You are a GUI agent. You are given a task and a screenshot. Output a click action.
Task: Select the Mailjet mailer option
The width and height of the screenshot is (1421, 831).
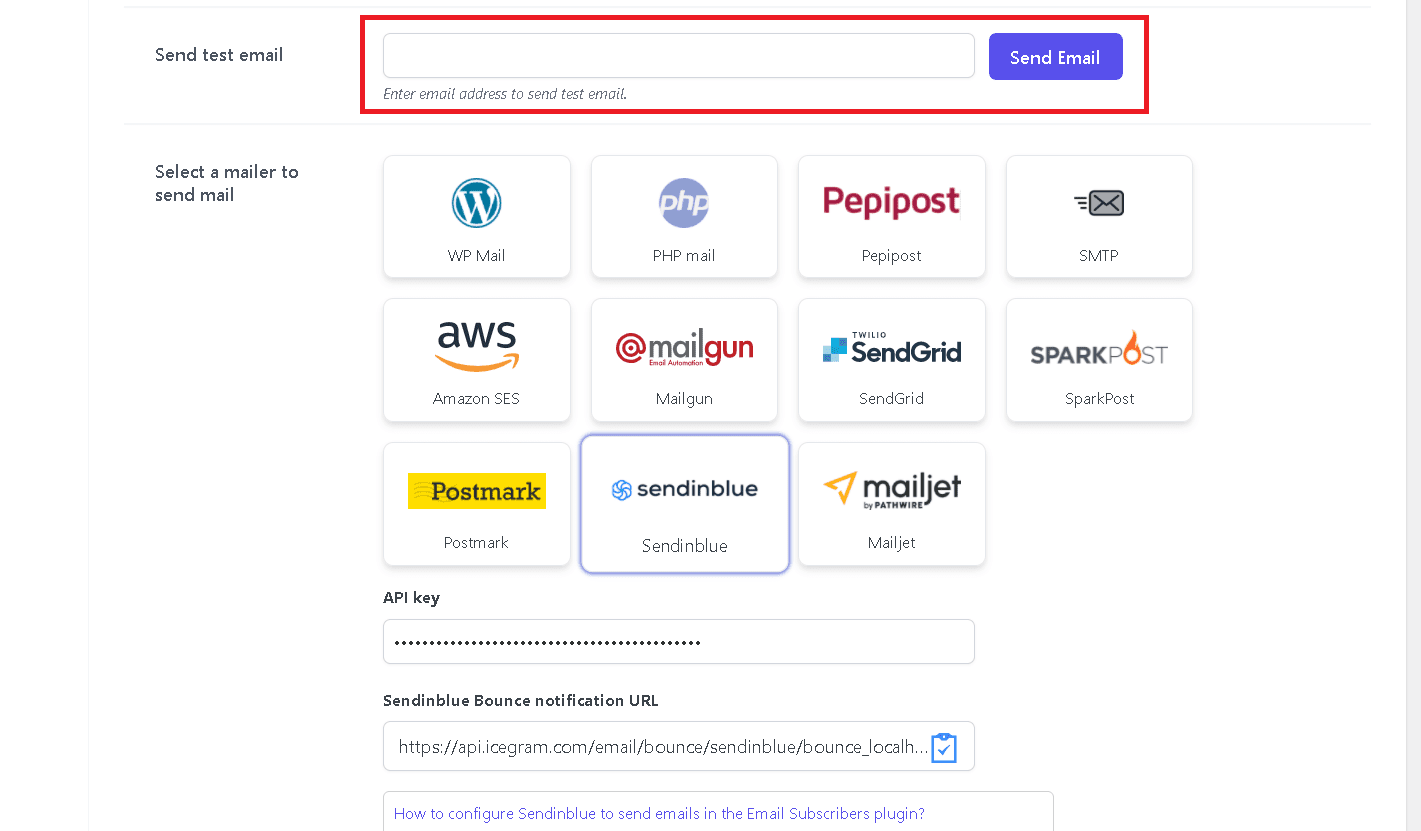point(892,504)
